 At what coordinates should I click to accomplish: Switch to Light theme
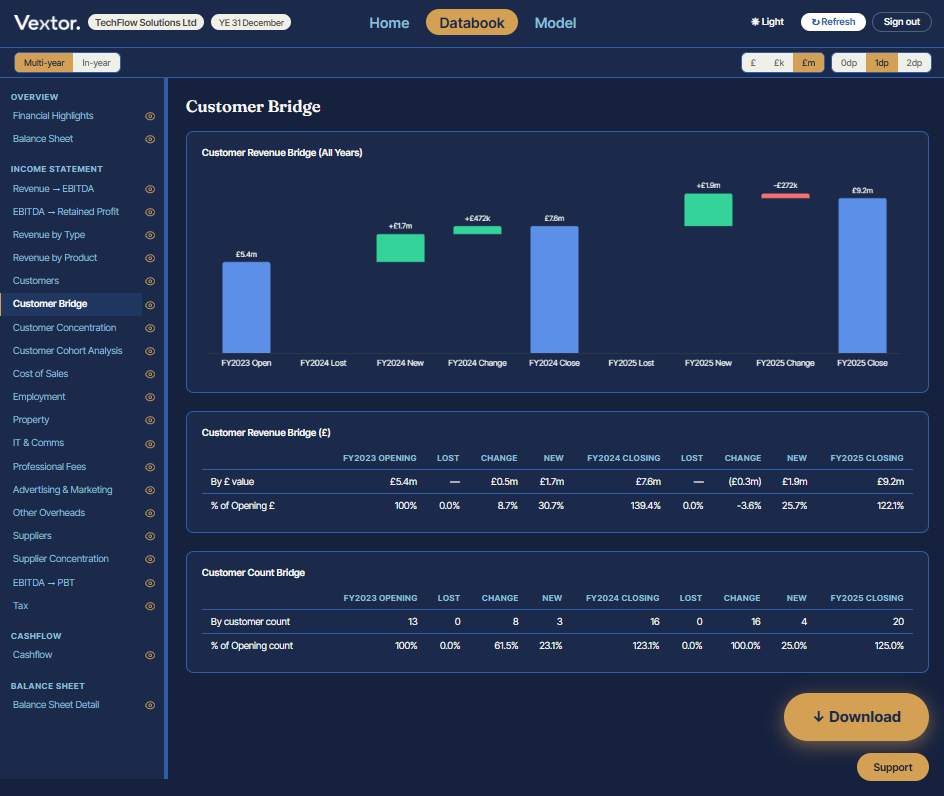click(x=768, y=22)
